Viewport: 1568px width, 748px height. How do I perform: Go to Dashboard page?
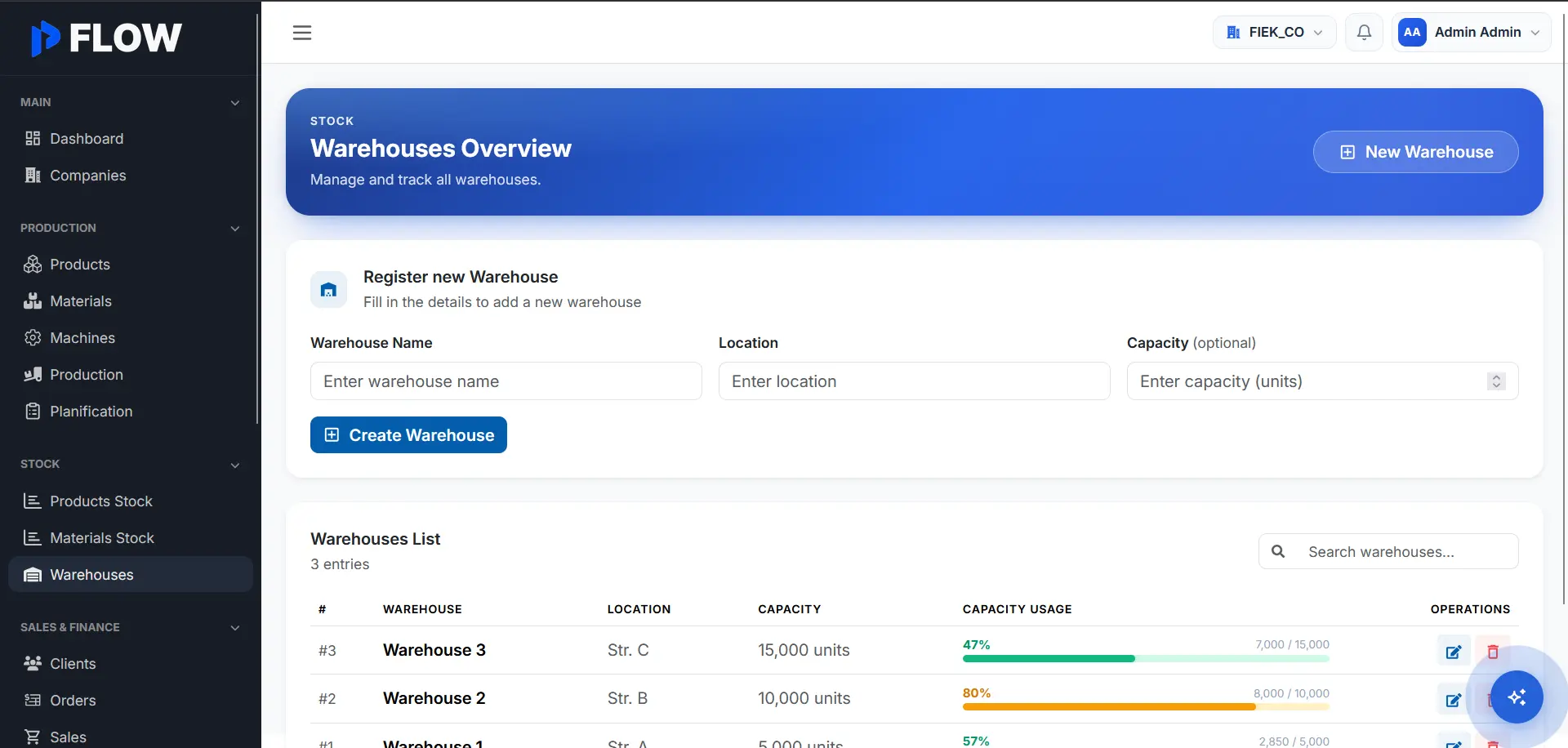[x=131, y=139]
